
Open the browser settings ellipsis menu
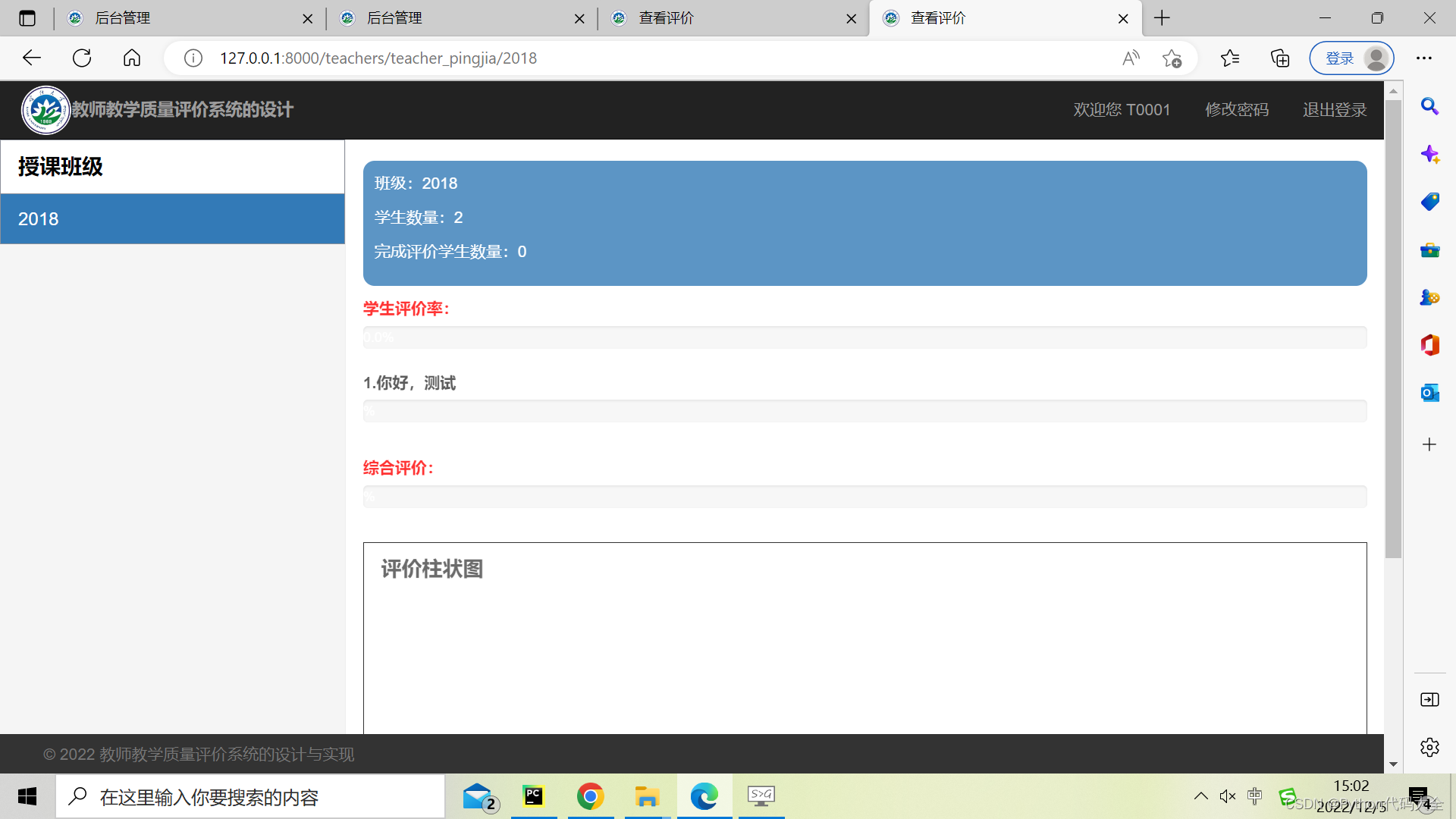(1424, 58)
